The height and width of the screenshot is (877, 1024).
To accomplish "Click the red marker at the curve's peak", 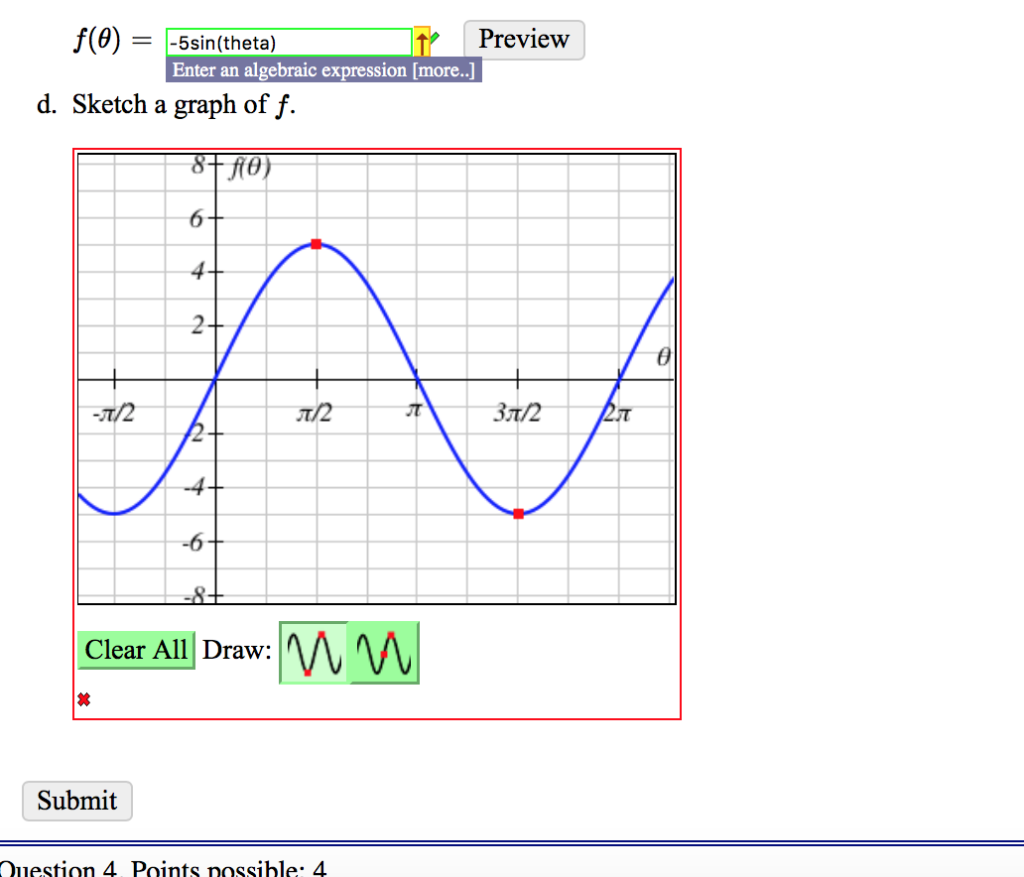I will point(317,243).
